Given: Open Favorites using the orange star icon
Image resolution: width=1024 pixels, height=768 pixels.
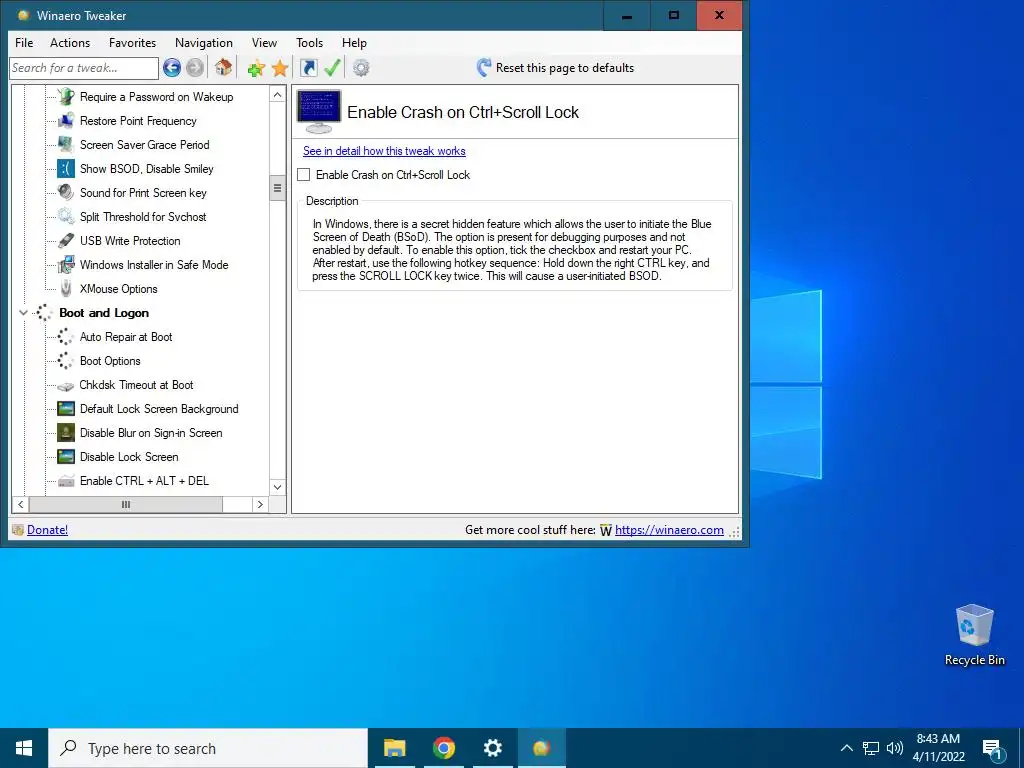Looking at the screenshot, I should pos(280,68).
